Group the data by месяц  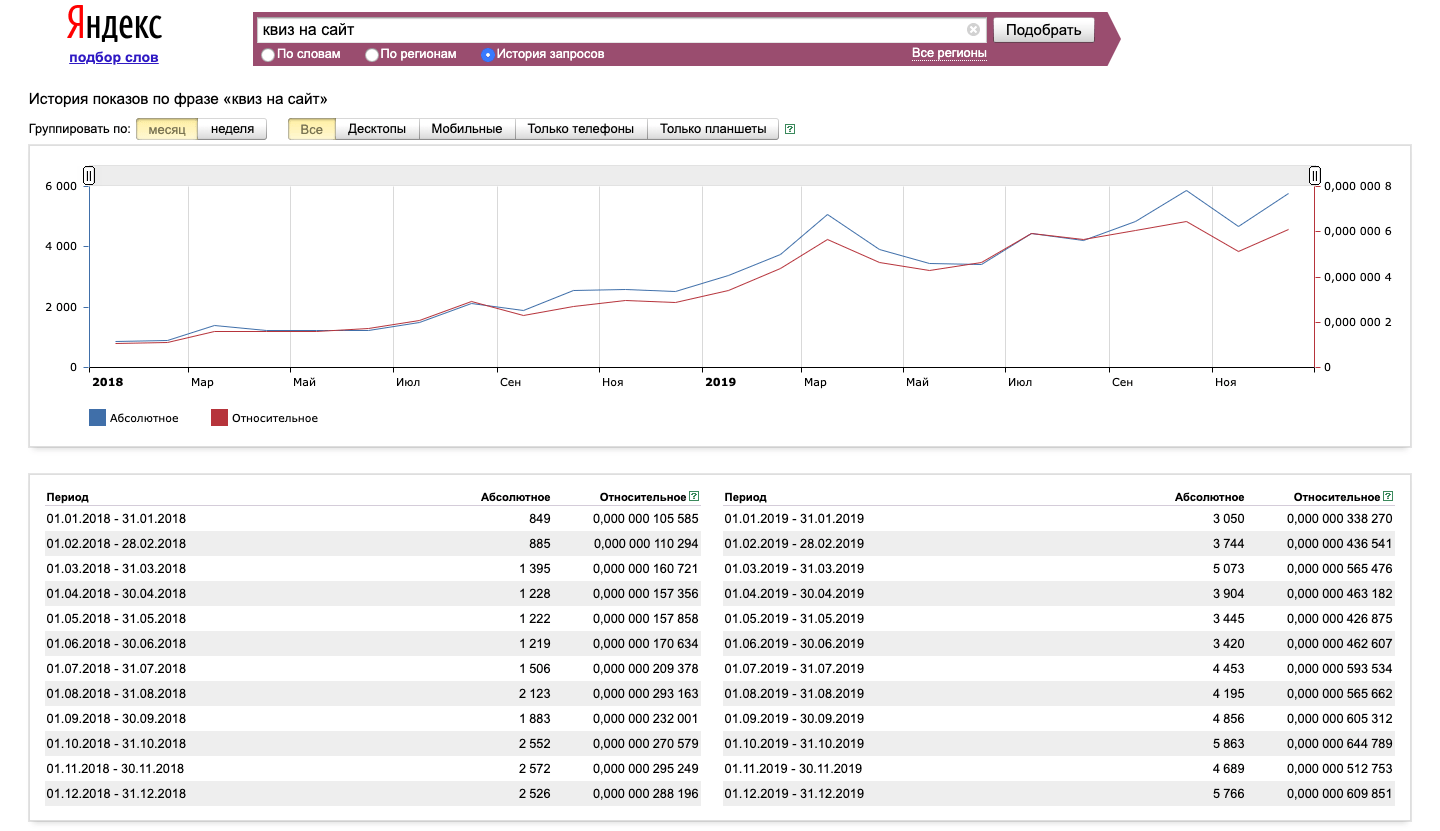pyautogui.click(x=167, y=129)
